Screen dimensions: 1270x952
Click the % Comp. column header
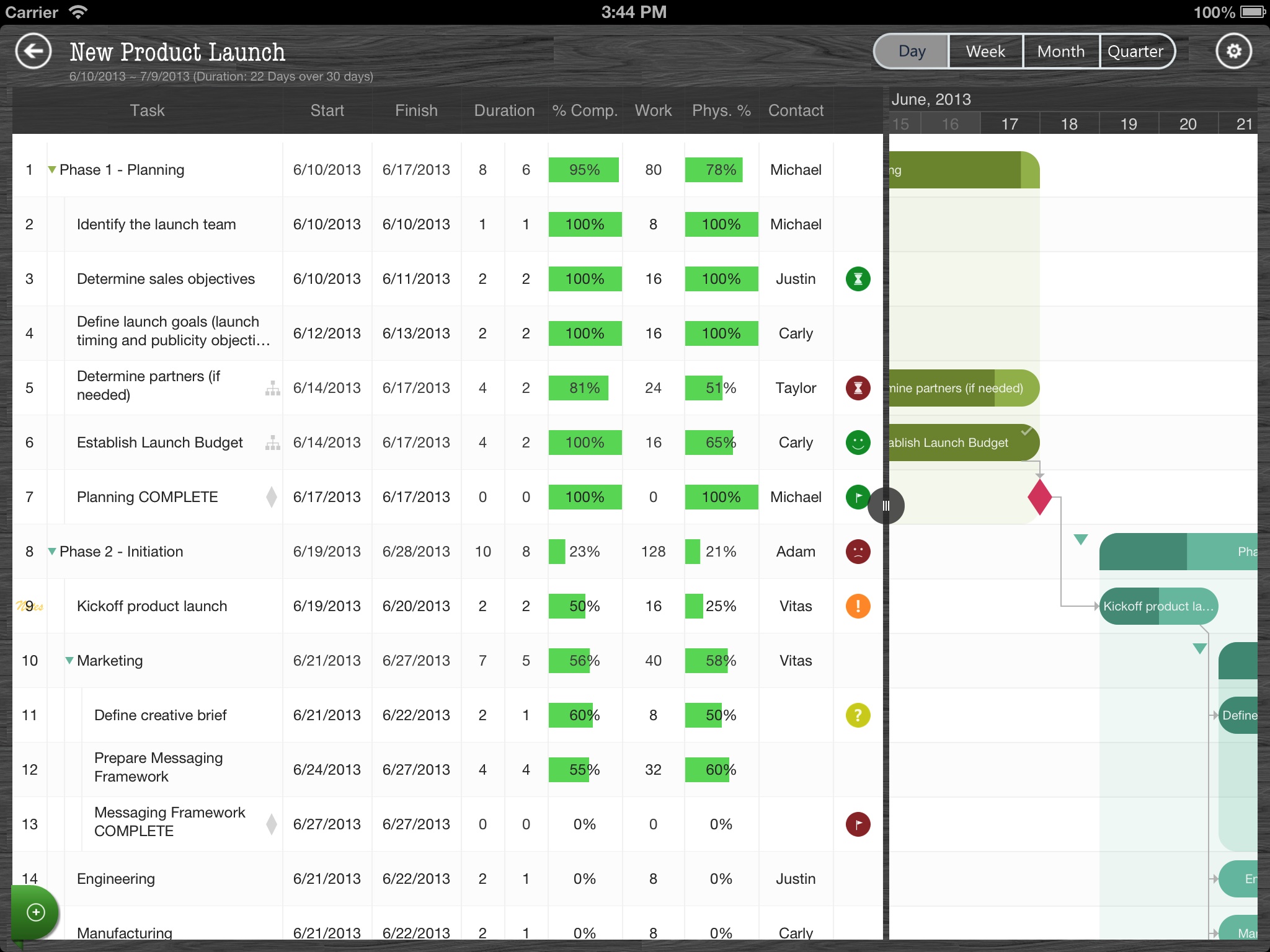click(585, 110)
